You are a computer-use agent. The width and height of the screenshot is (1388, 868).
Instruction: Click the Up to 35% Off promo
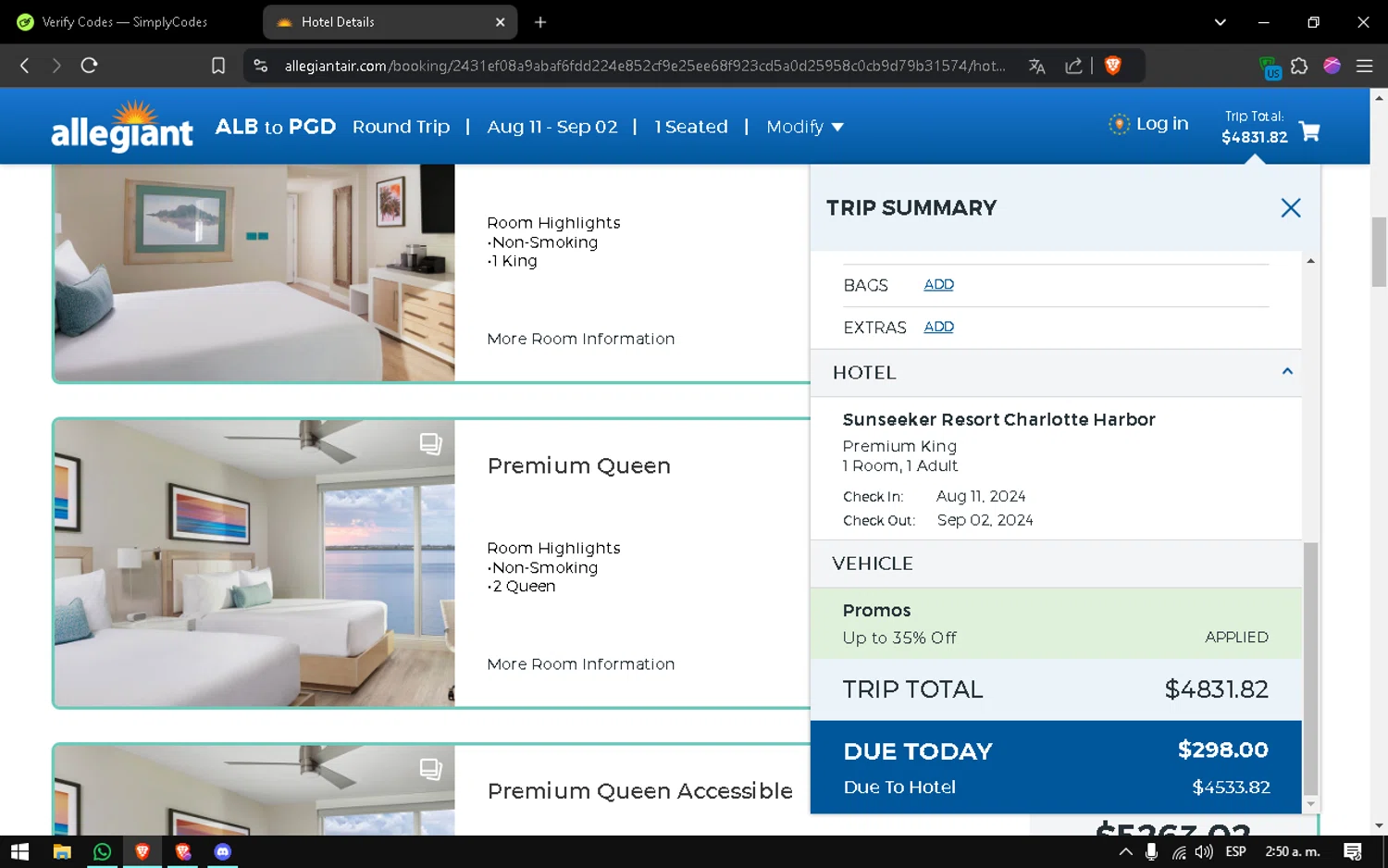tap(899, 638)
